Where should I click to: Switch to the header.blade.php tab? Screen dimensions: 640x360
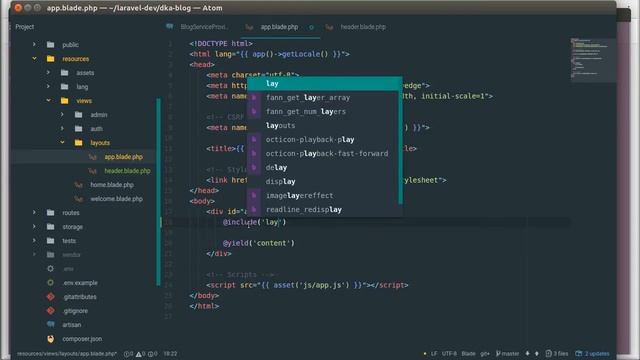tap(363, 27)
